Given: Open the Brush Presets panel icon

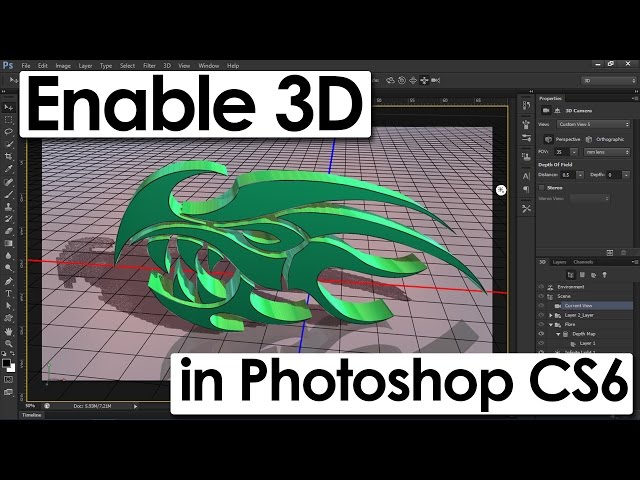Looking at the screenshot, I should click(x=526, y=124).
